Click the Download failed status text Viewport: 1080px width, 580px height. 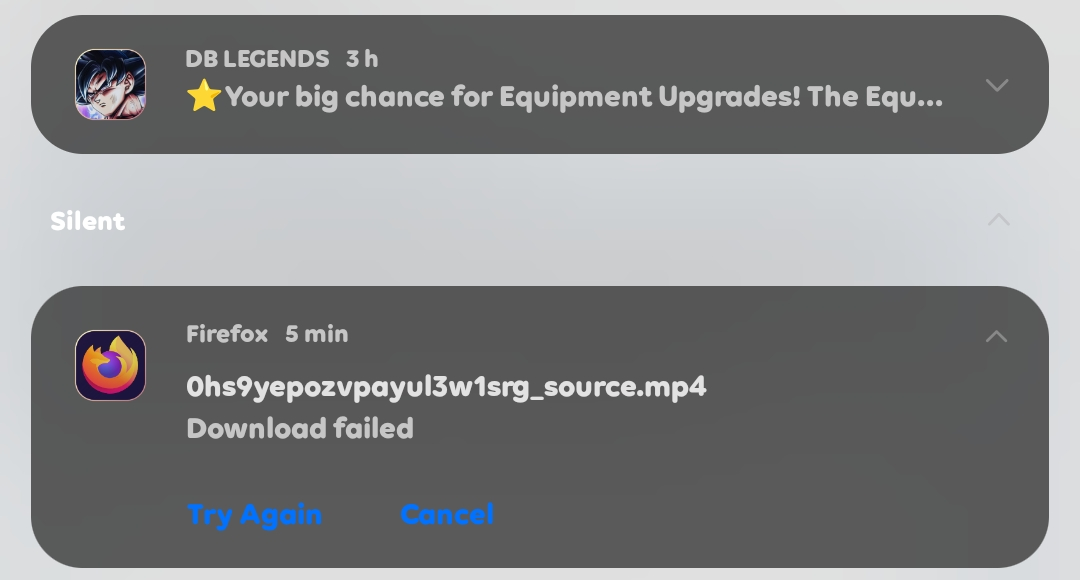pos(300,428)
